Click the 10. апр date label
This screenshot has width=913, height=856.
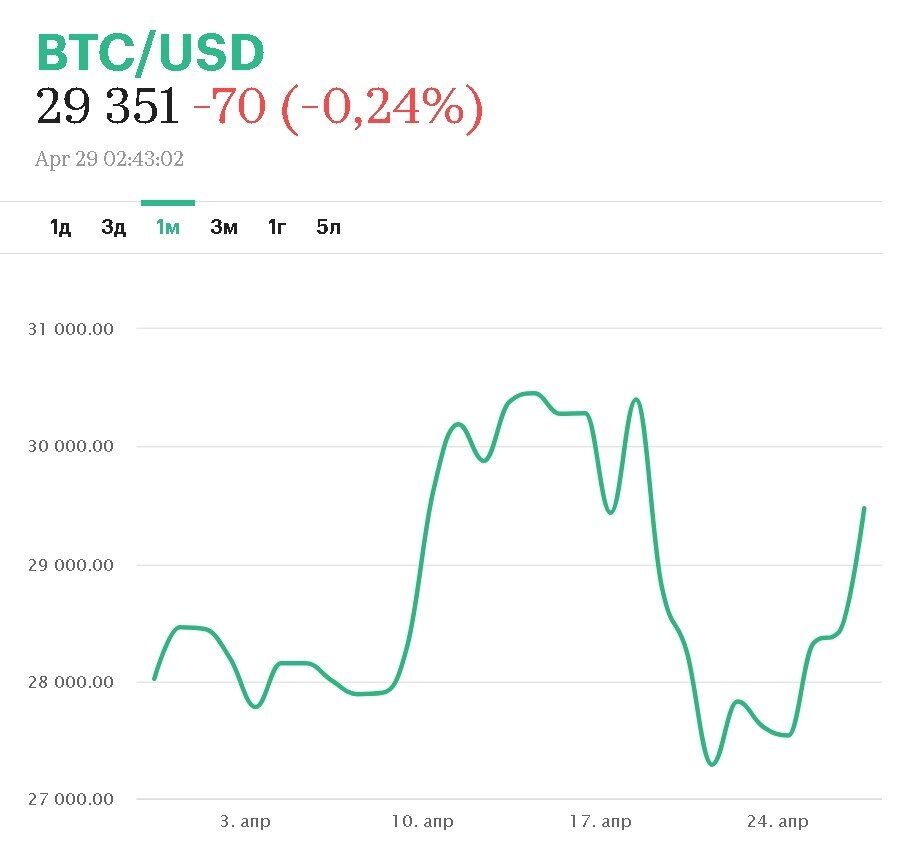[422, 822]
